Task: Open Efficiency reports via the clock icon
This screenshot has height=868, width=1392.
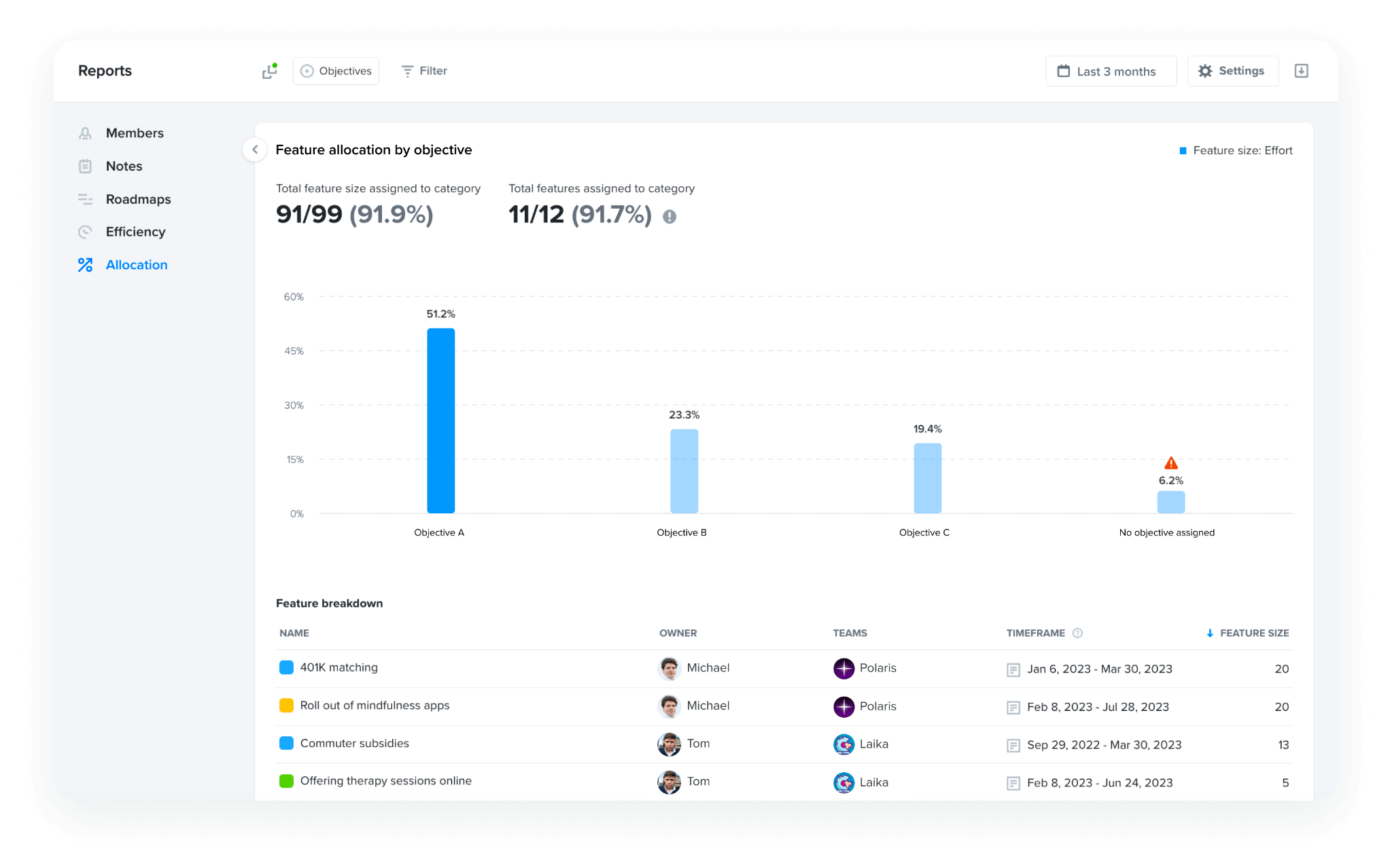Action: click(85, 232)
